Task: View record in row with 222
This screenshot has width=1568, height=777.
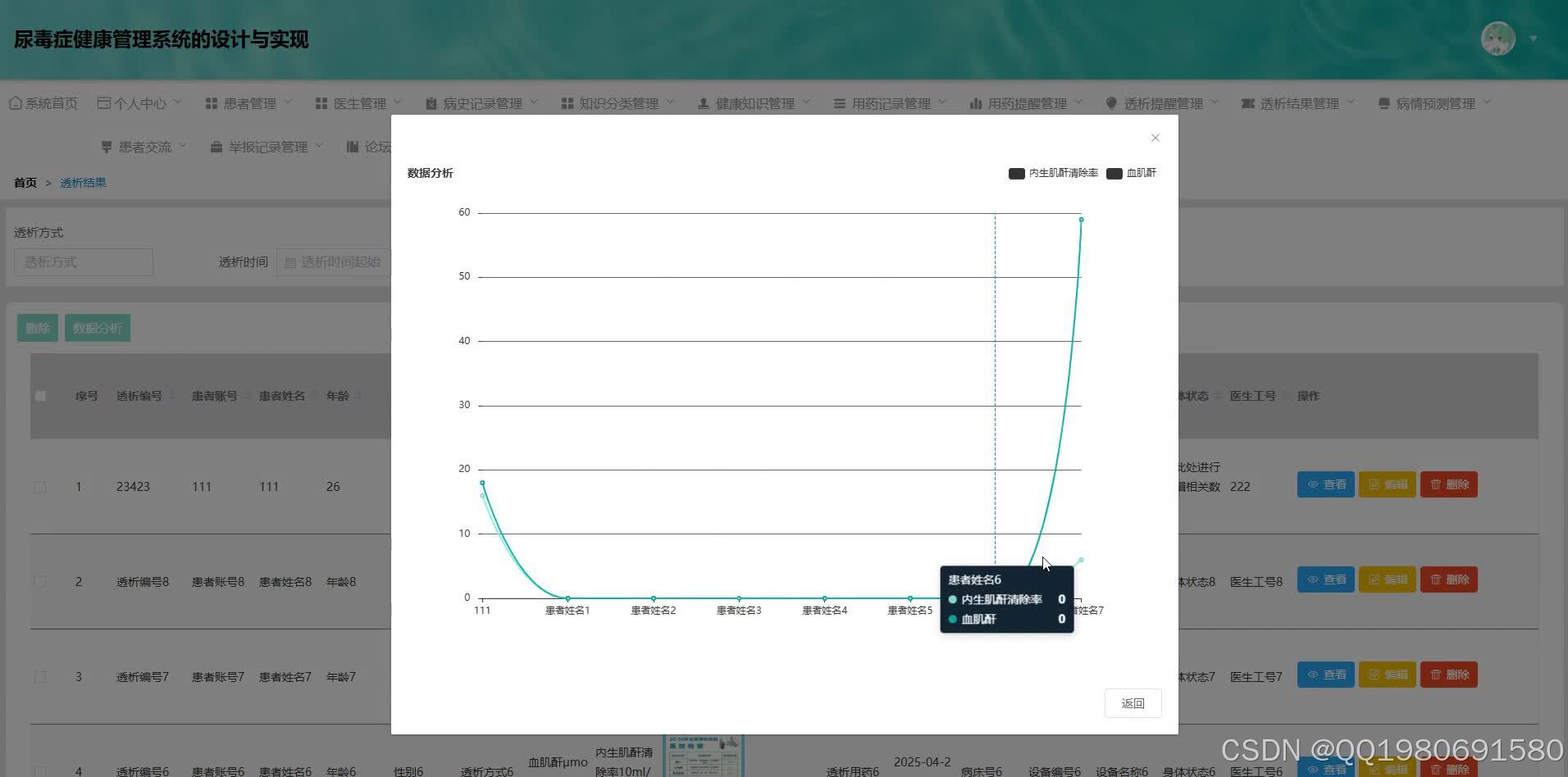Action: coord(1326,484)
